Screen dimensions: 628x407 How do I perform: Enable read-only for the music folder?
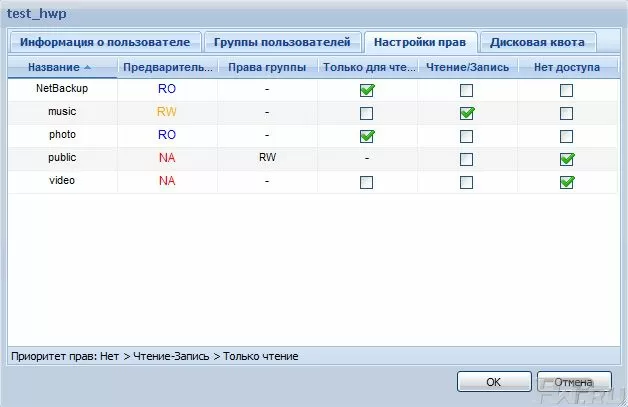coord(367,113)
